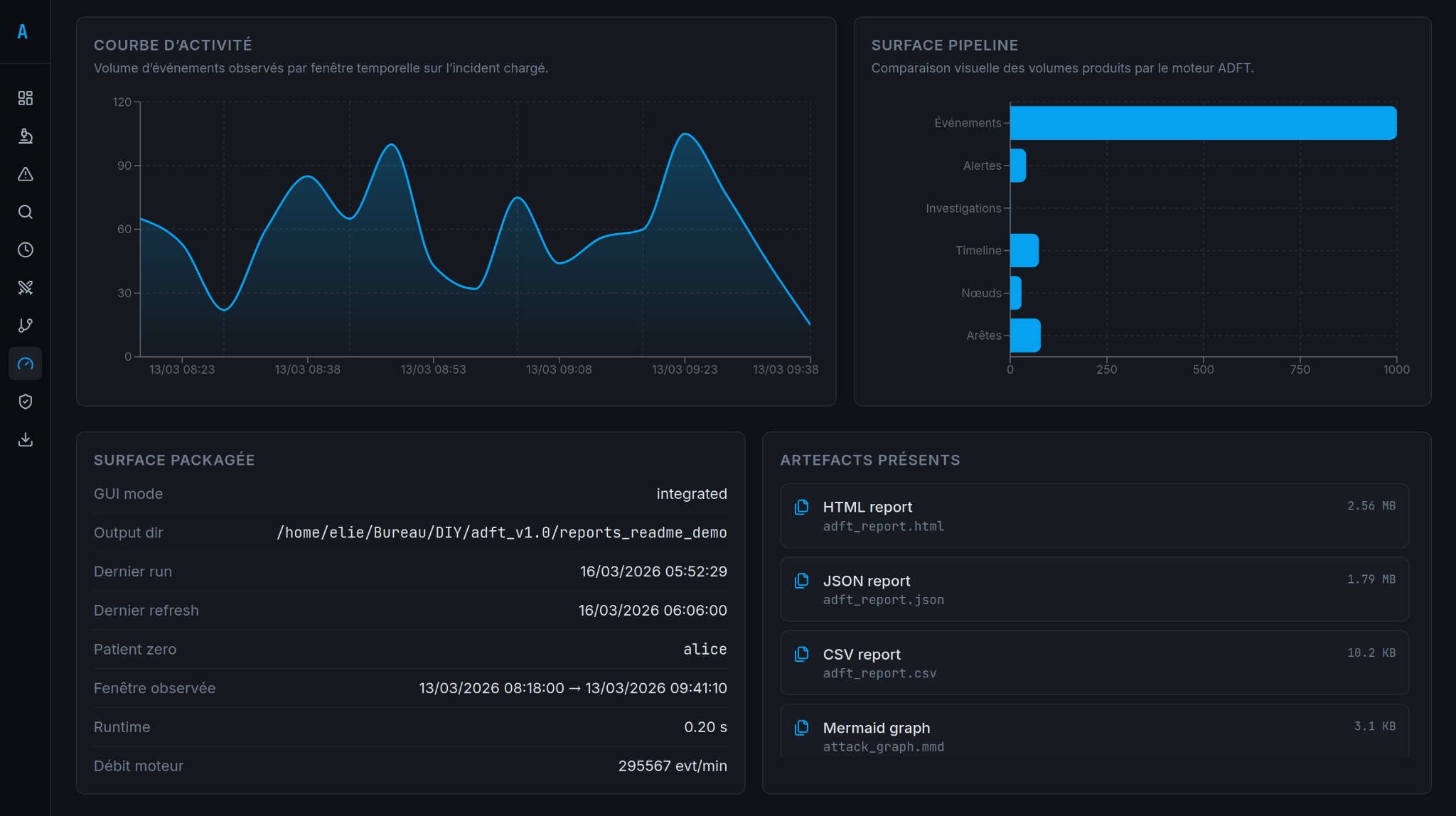
Task: Open the search magnifier icon
Action: (26, 212)
